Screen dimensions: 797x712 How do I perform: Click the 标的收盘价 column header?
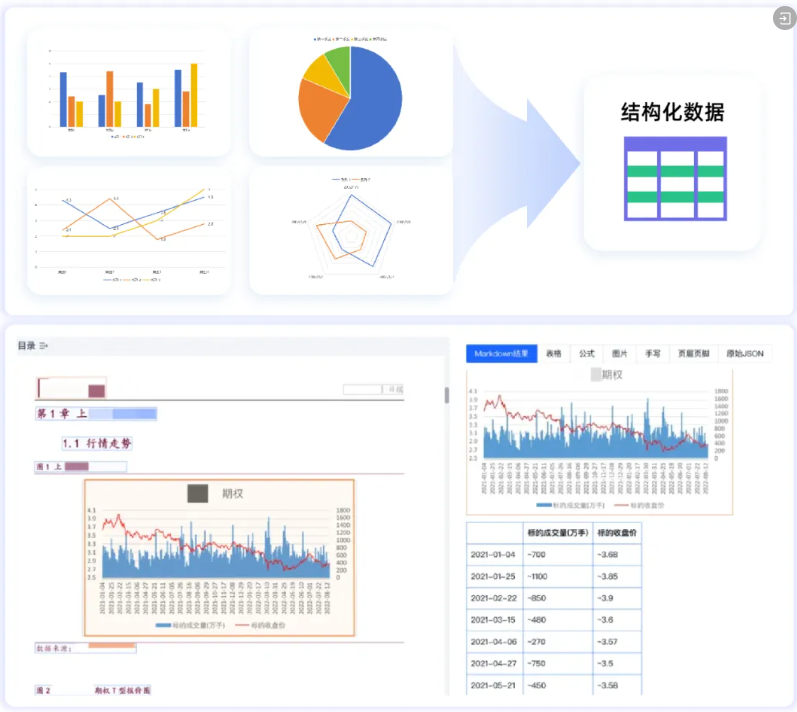[x=617, y=533]
